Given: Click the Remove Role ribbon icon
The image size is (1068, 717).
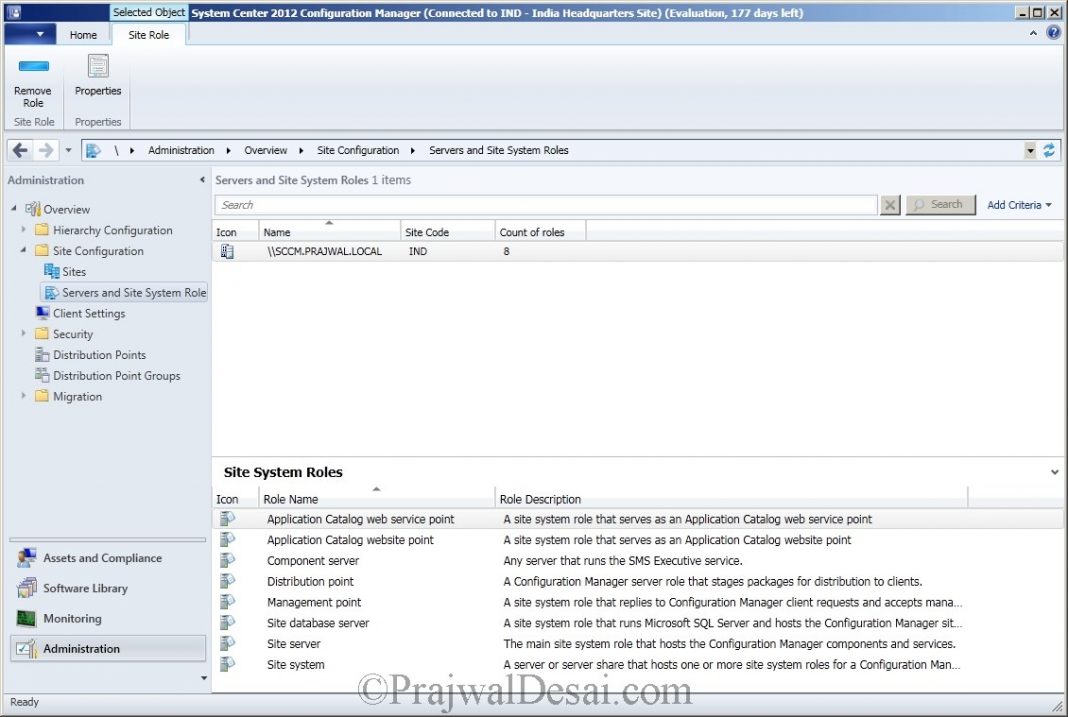Looking at the screenshot, I should point(33,66).
